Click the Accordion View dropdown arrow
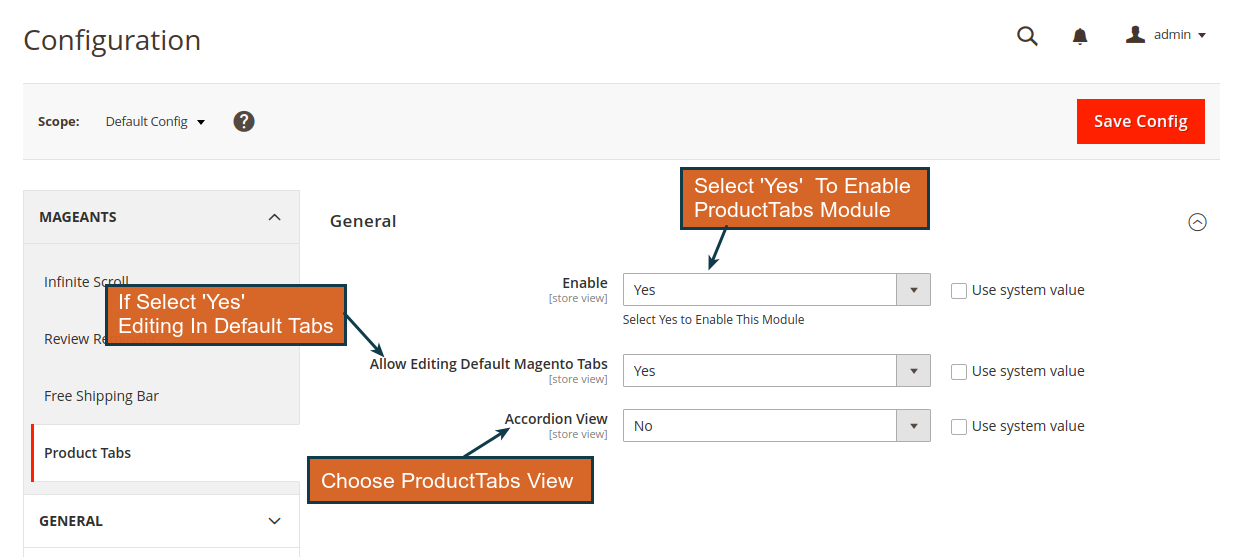 [913, 426]
